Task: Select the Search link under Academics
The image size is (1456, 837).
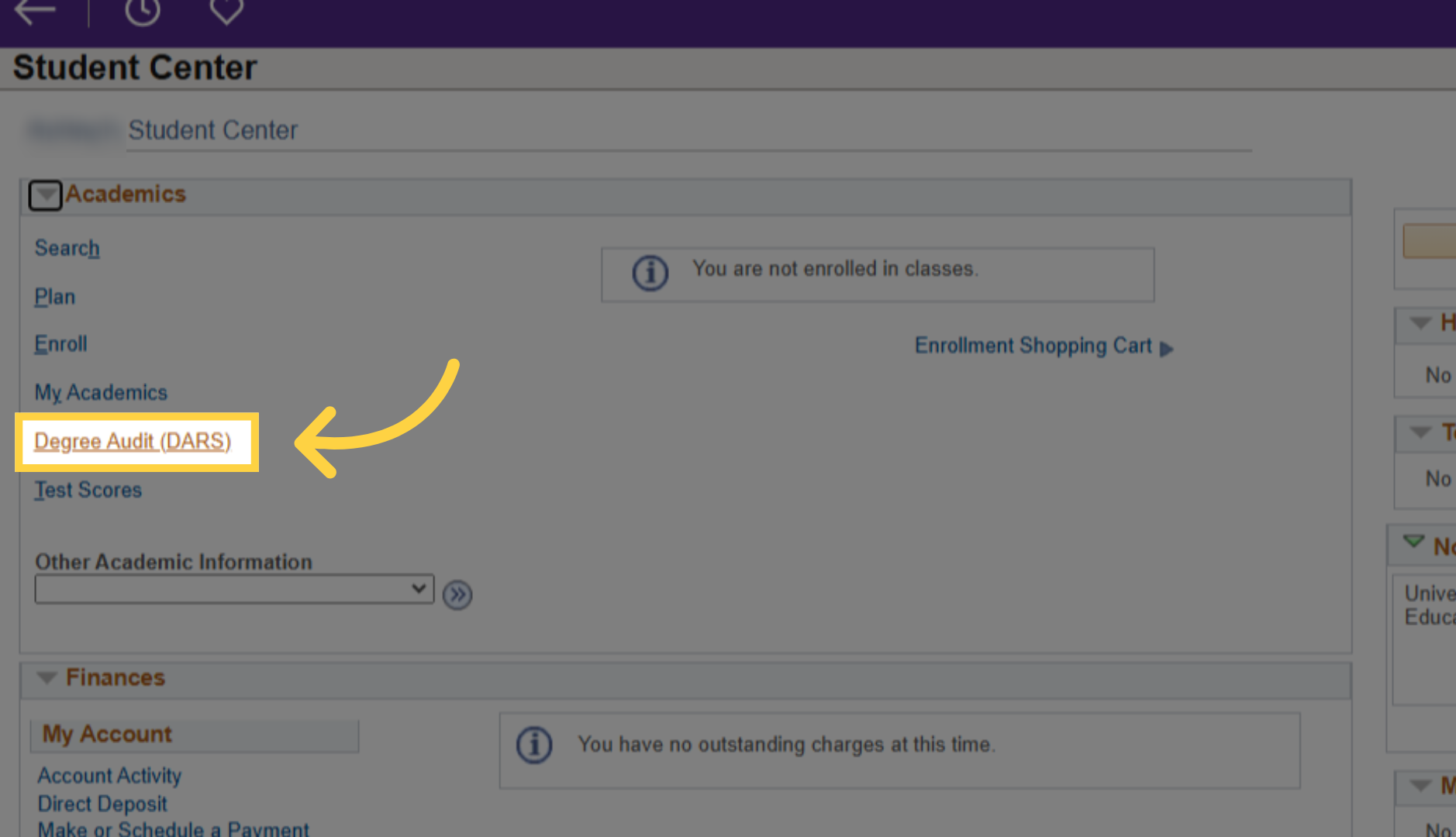Action: click(67, 248)
